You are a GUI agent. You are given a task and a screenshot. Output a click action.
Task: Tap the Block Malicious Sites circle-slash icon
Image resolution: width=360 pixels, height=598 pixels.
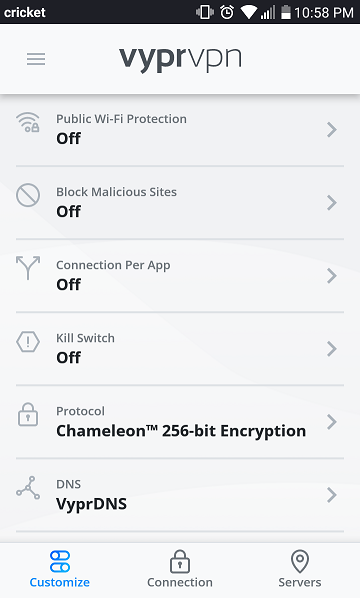[x=28, y=195]
